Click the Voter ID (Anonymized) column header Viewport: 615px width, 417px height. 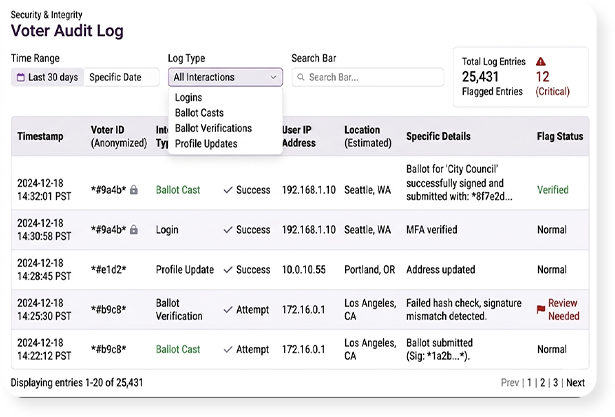119,136
